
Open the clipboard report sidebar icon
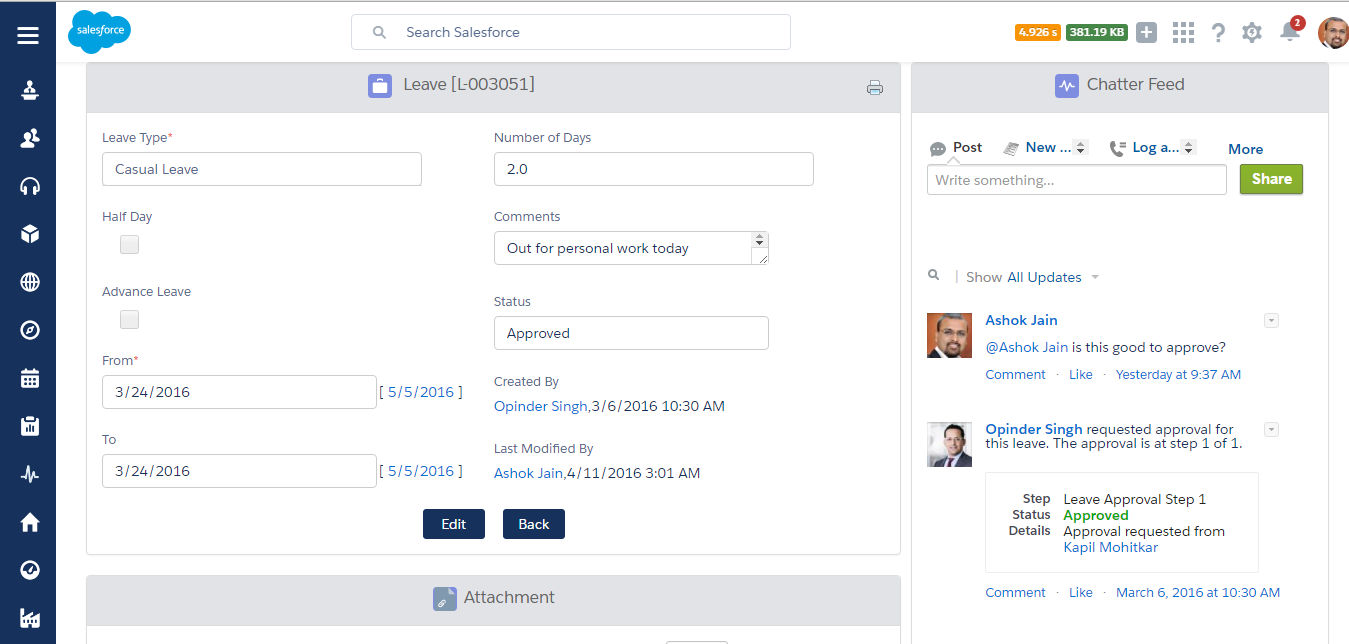pos(30,426)
